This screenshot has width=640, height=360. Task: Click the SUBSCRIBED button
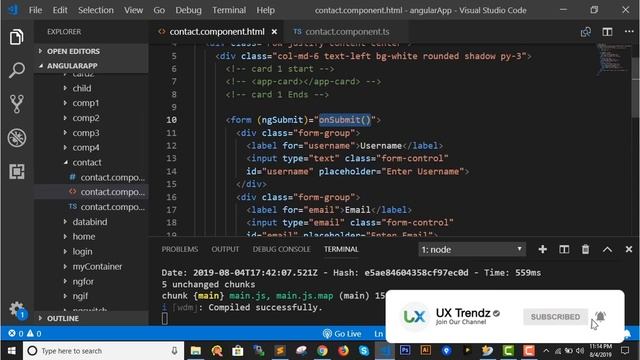555,317
